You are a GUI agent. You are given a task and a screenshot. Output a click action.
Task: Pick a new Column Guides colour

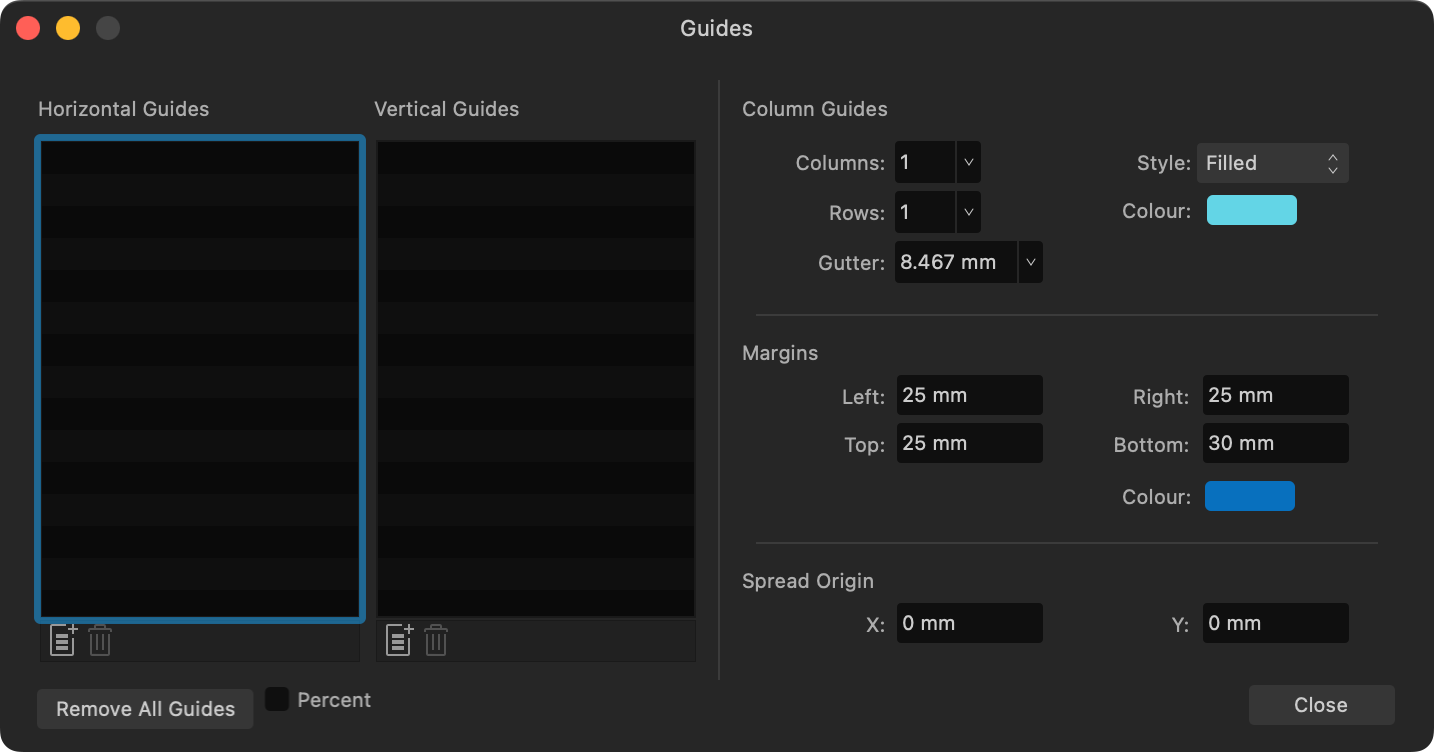tap(1251, 210)
